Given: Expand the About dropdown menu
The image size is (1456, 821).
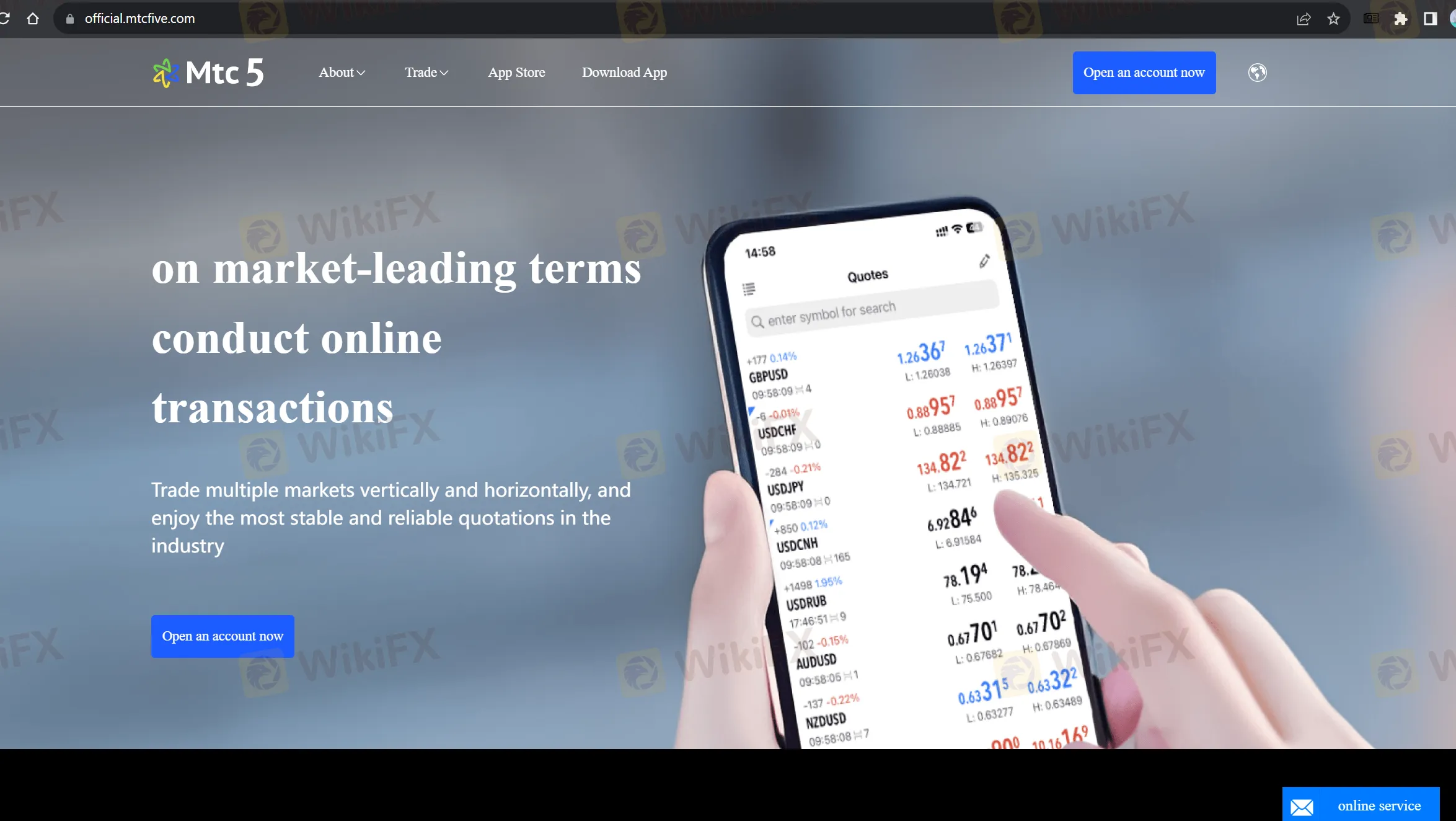Looking at the screenshot, I should click(x=340, y=72).
